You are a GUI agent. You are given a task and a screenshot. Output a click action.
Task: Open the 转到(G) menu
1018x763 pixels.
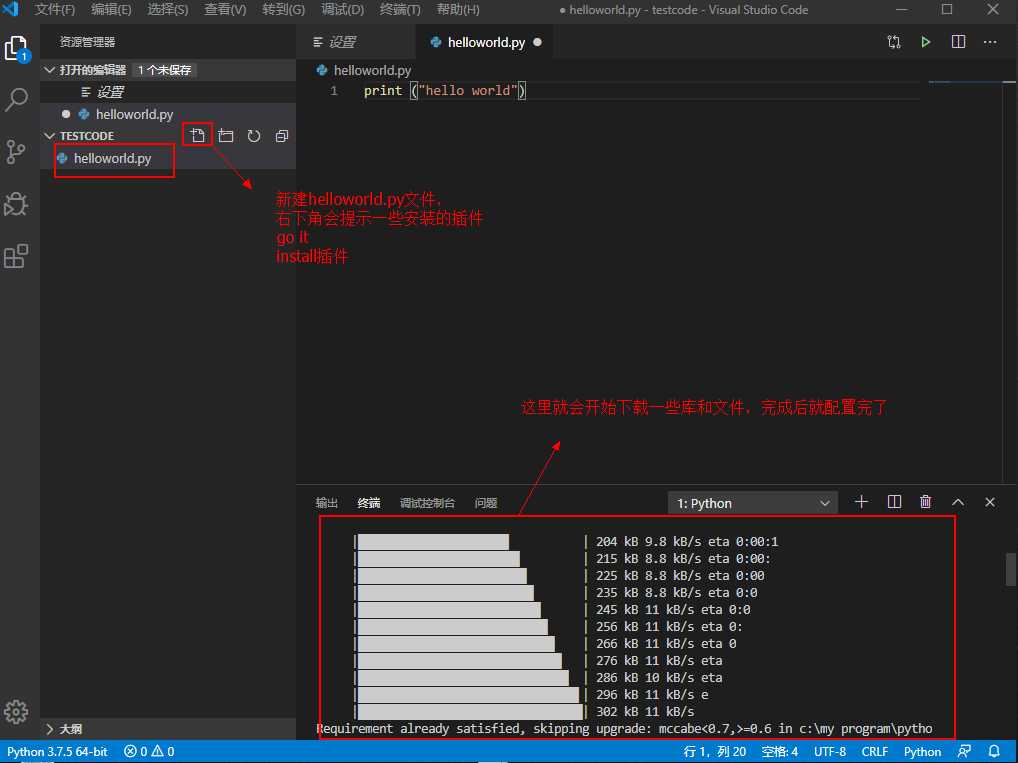click(283, 10)
